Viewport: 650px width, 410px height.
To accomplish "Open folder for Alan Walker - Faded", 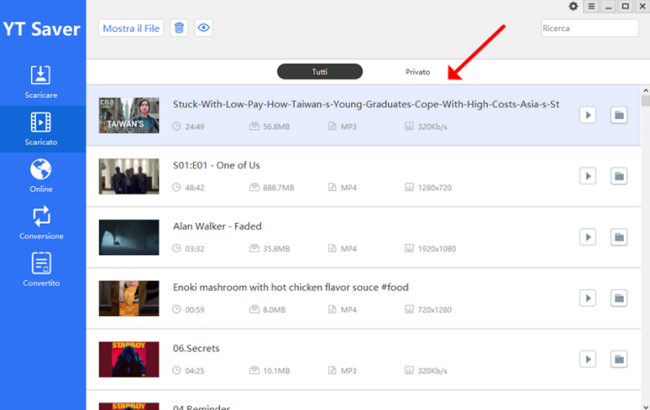I will tap(619, 237).
